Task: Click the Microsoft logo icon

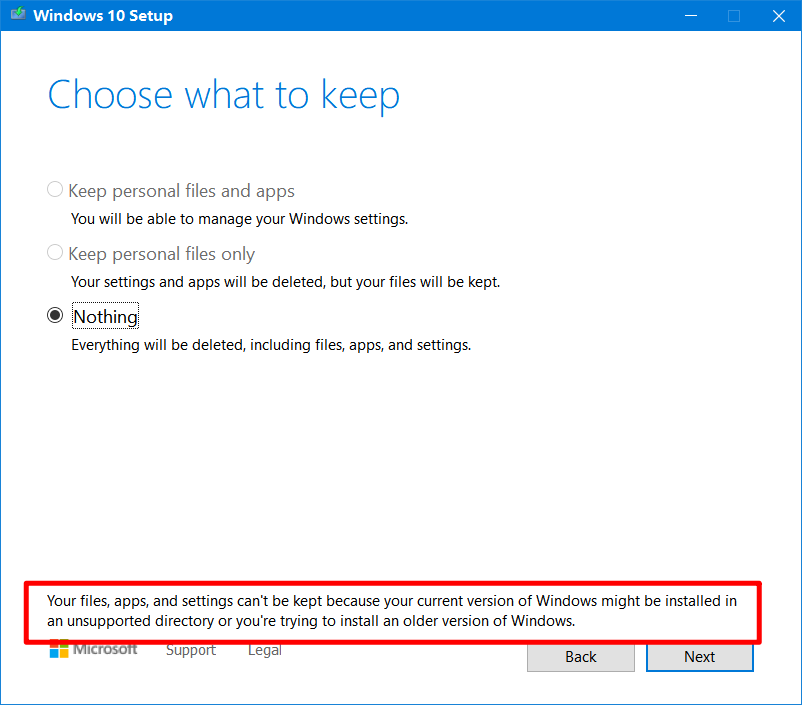Action: [59, 649]
